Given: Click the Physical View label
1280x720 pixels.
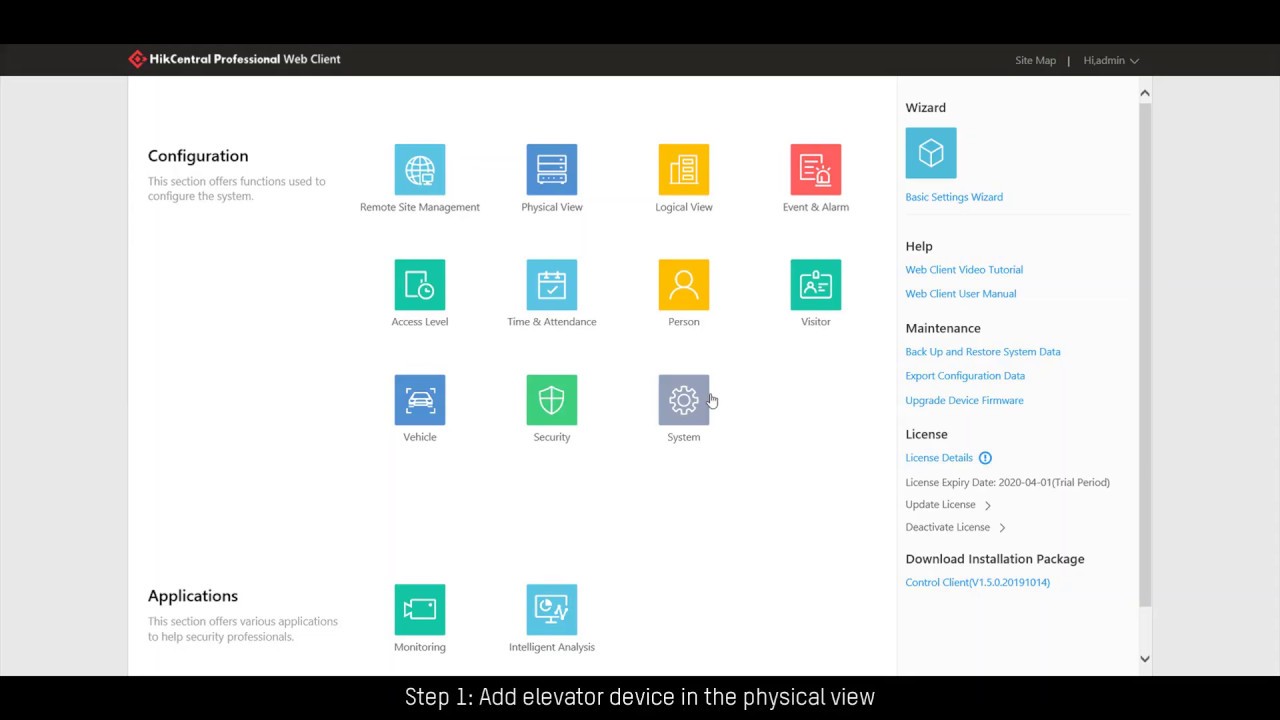Looking at the screenshot, I should pos(552,207).
